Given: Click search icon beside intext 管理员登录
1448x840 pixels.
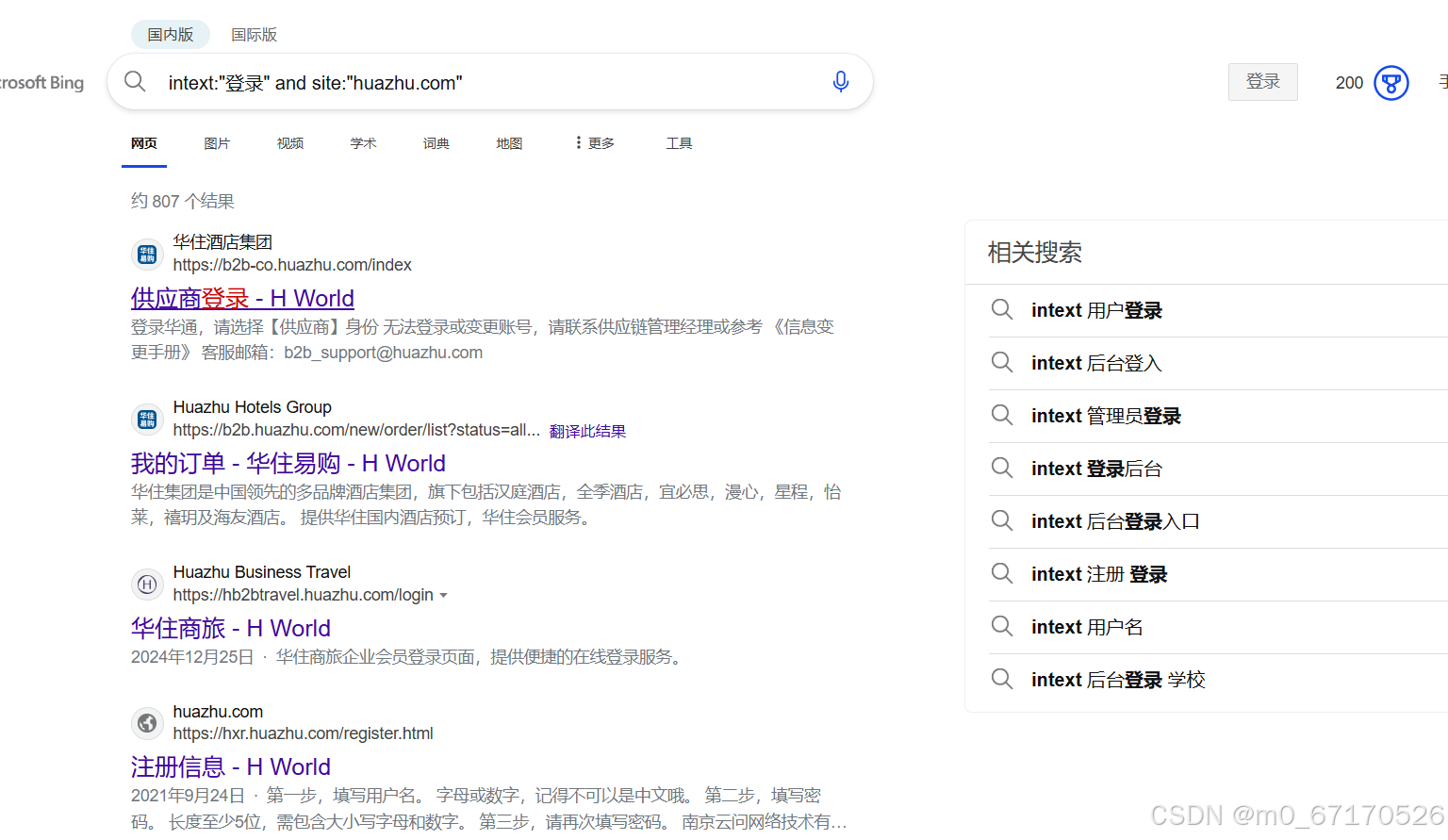Looking at the screenshot, I should click(x=1002, y=416).
